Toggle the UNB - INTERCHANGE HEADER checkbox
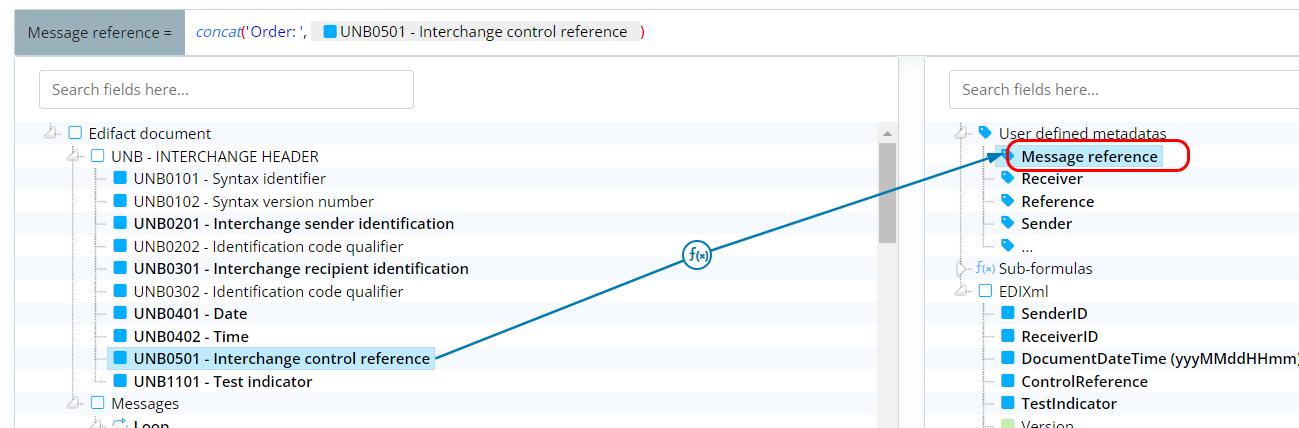1299x428 pixels. [x=98, y=156]
